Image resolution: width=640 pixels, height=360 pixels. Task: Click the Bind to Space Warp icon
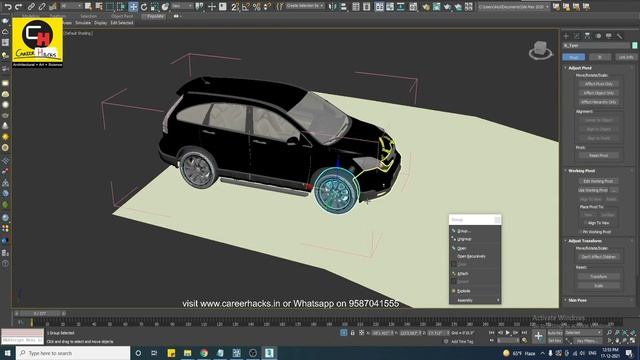[53, 7]
